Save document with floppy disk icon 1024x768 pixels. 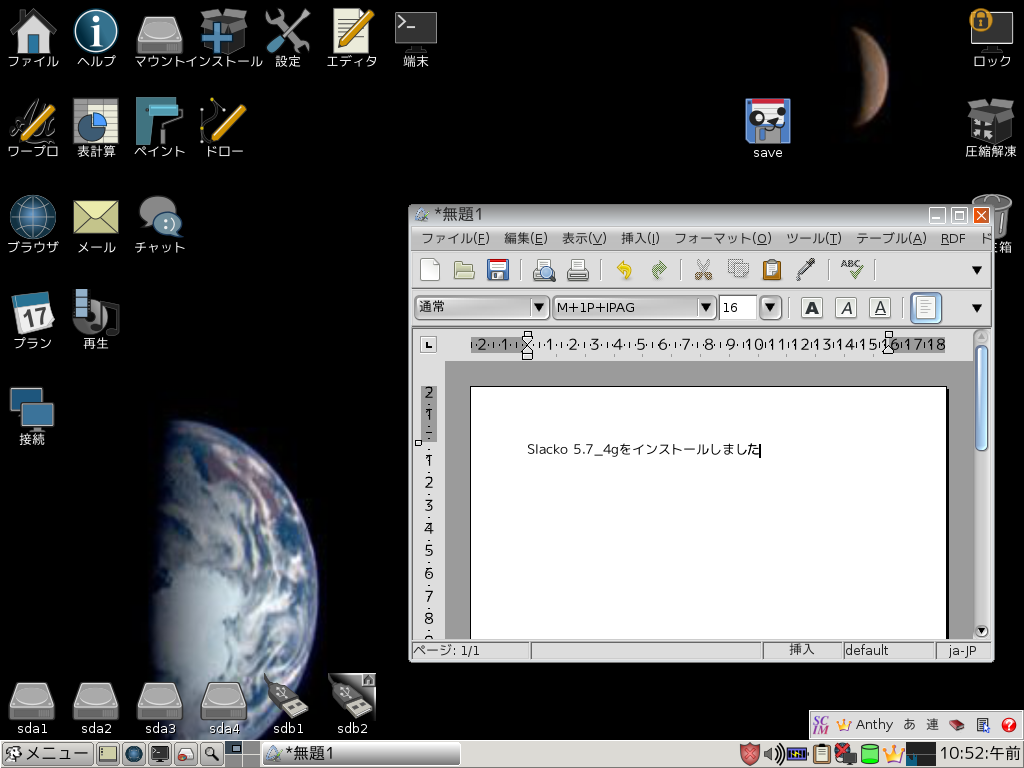(498, 269)
